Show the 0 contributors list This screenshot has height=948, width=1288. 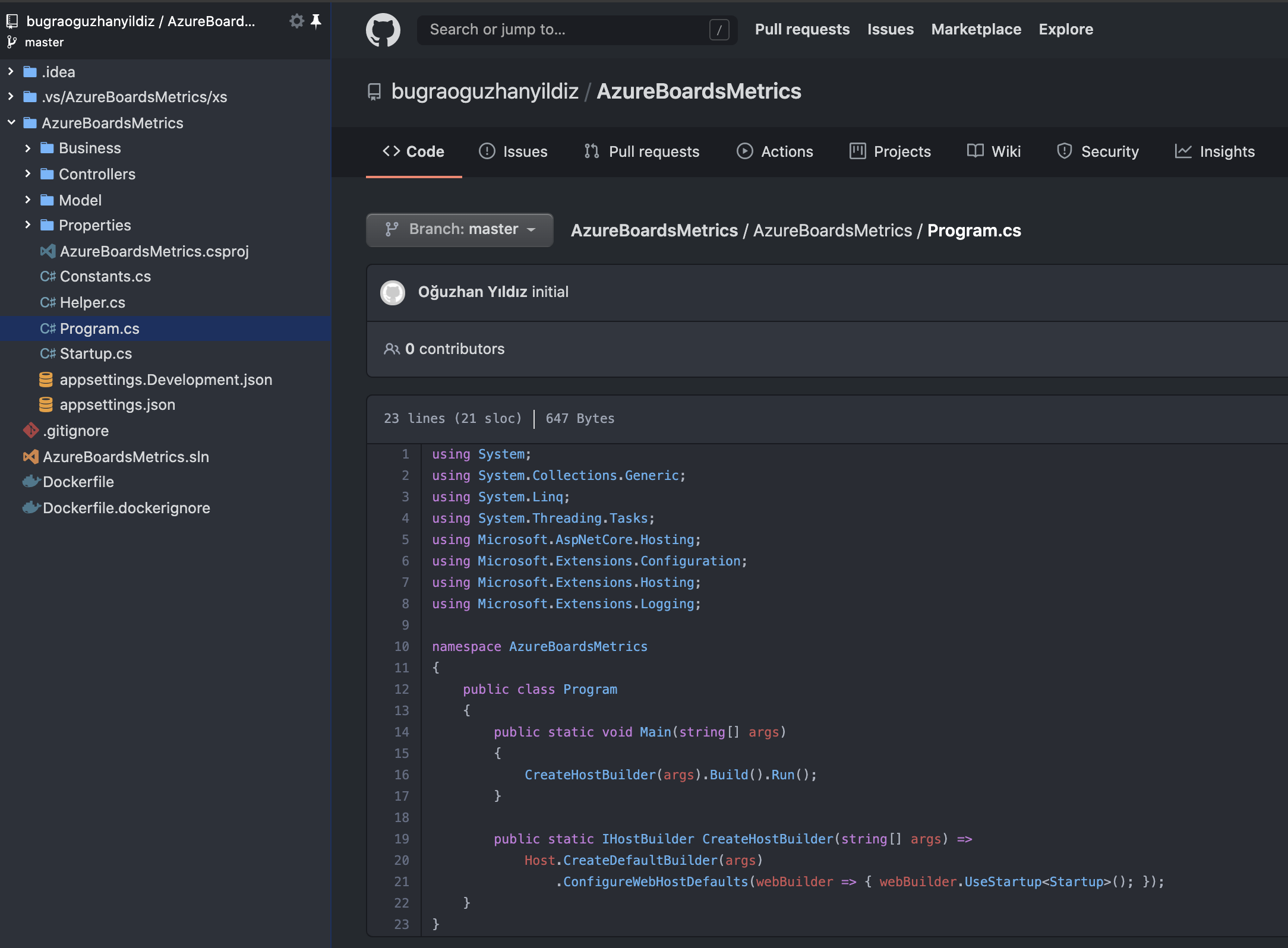pyautogui.click(x=444, y=349)
